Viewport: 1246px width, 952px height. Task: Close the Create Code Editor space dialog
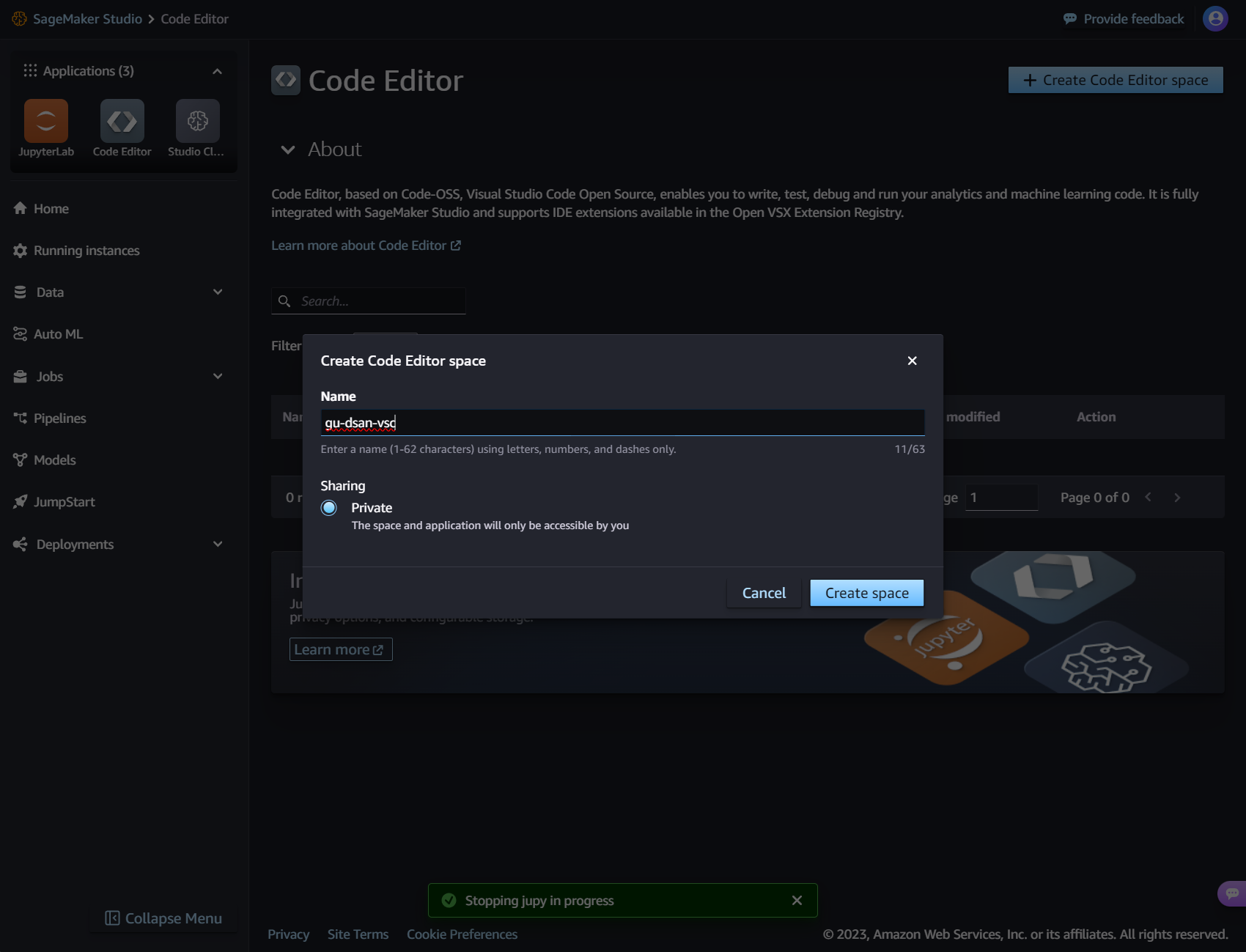pos(913,361)
